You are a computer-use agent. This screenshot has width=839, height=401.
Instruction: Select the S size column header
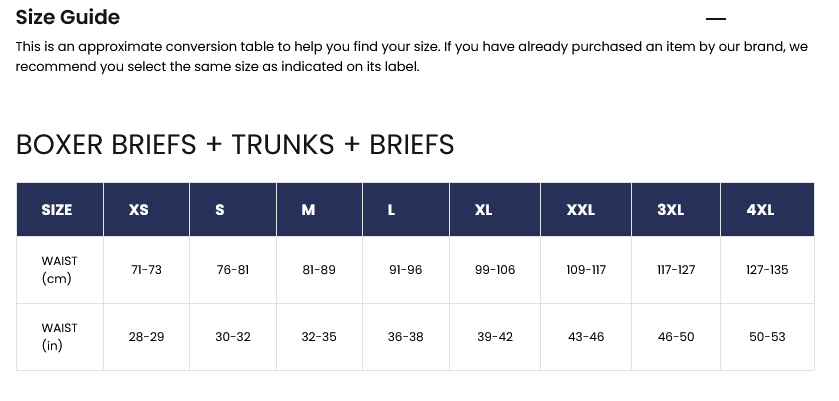(220, 210)
